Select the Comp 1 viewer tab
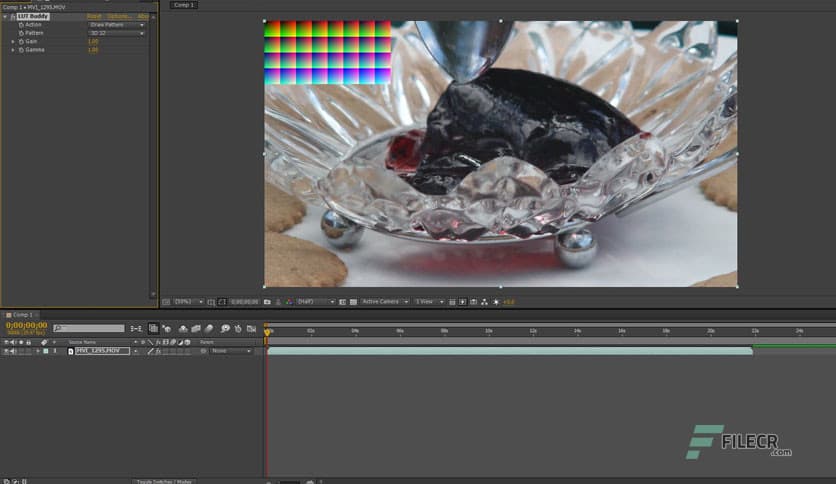 [183, 5]
